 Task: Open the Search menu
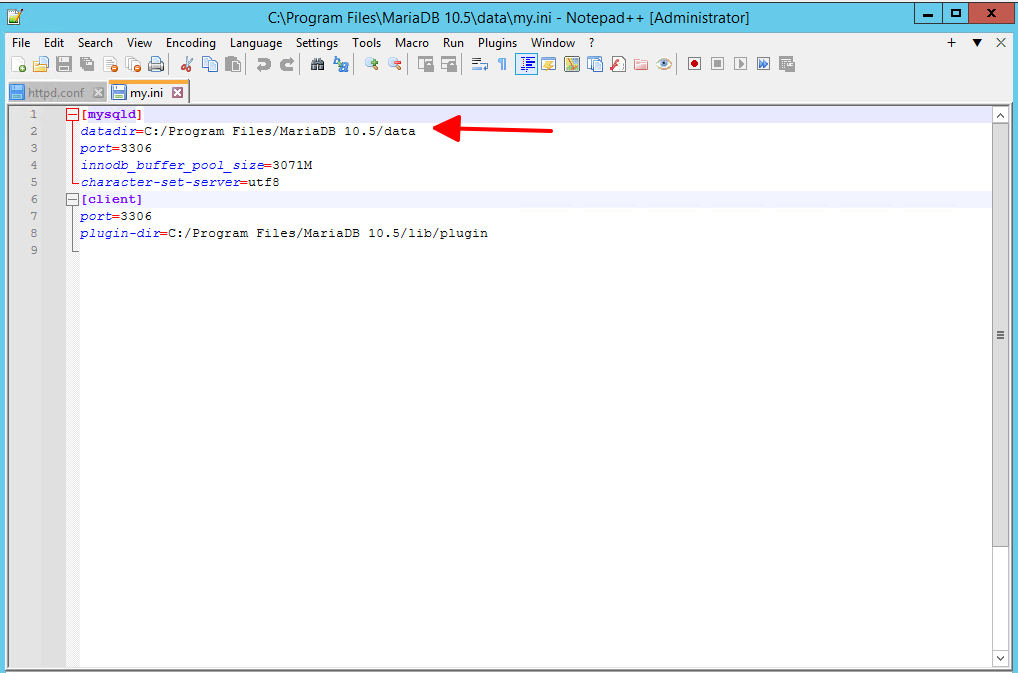[x=95, y=43]
